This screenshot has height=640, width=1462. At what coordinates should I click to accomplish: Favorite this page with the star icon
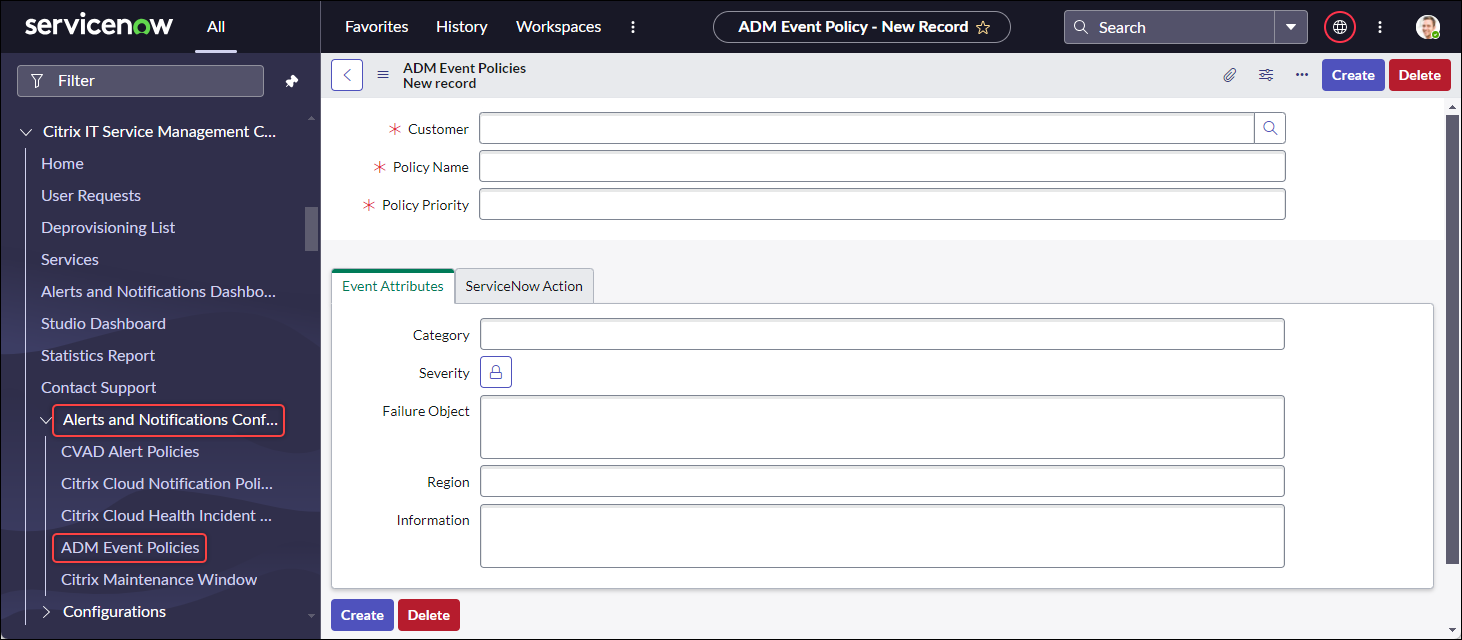pos(983,28)
